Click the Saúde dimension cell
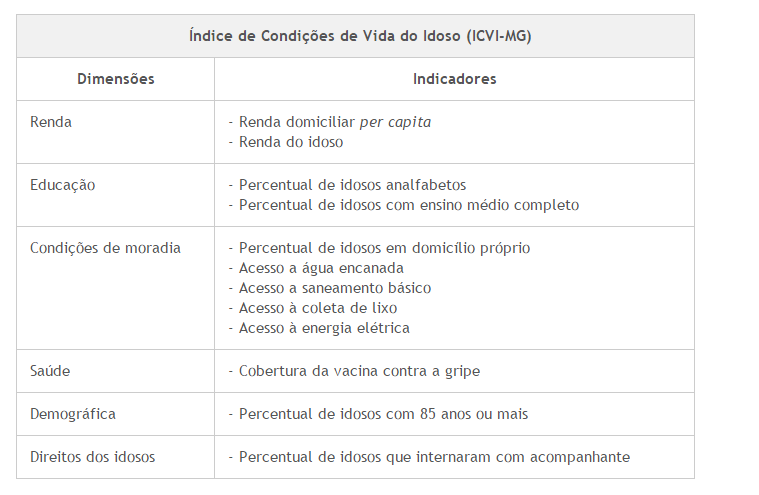Screen dimensions: 759x495 pyautogui.click(x=50, y=371)
